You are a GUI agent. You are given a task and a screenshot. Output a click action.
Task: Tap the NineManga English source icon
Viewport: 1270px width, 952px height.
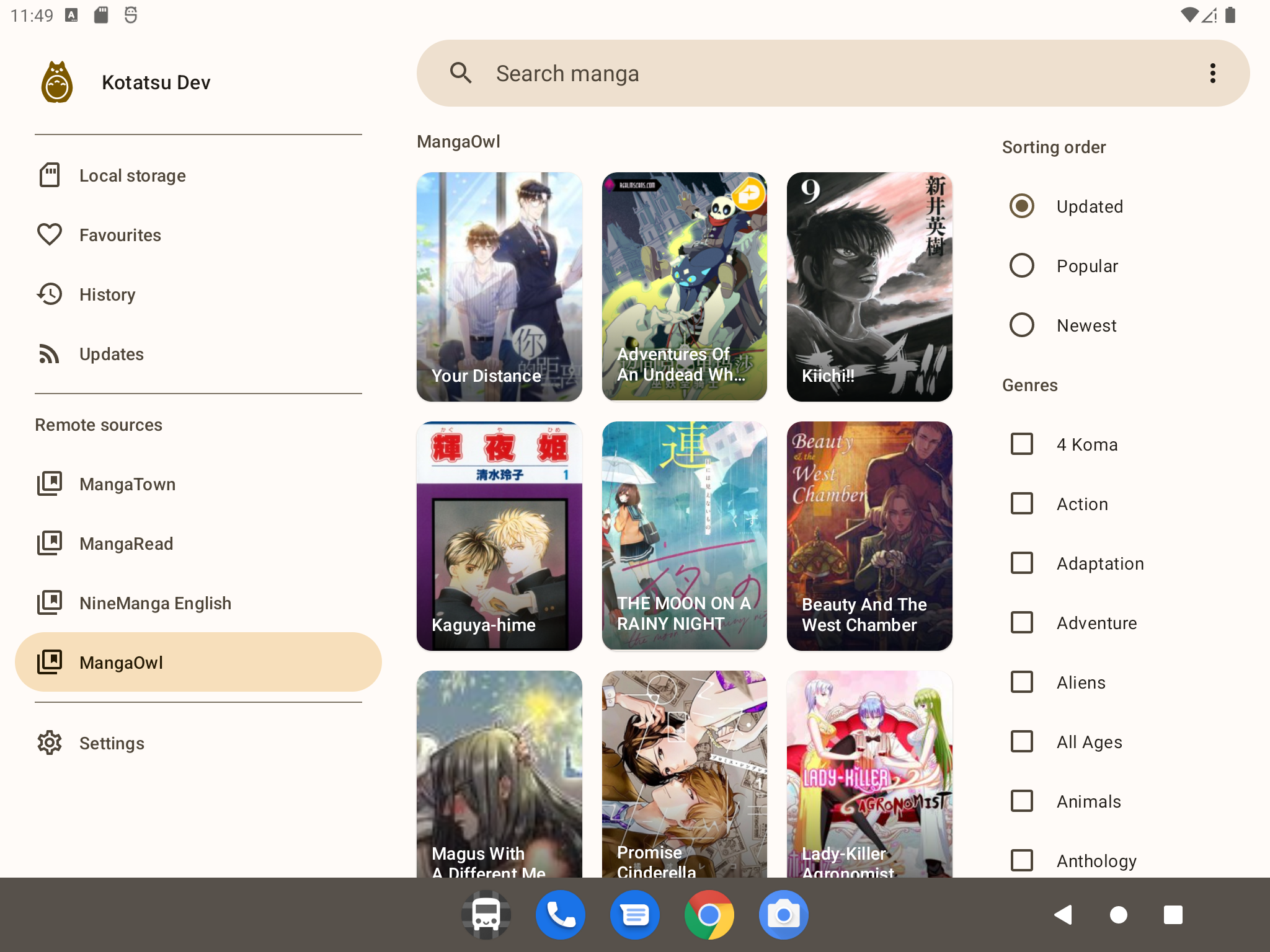point(50,602)
